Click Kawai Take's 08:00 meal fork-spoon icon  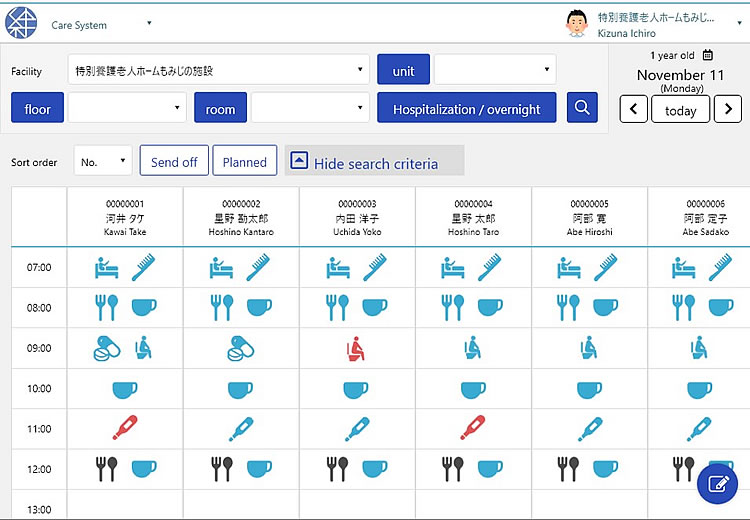pos(106,307)
